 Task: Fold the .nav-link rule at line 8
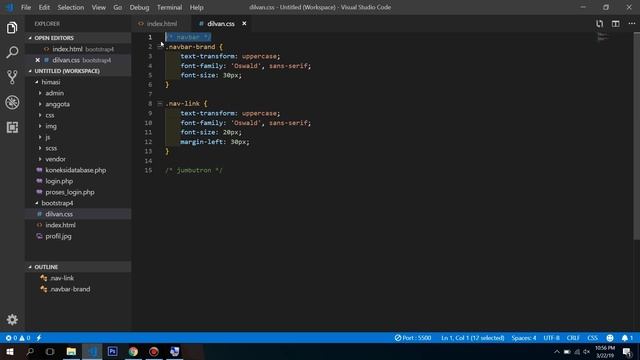pyautogui.click(x=160, y=104)
